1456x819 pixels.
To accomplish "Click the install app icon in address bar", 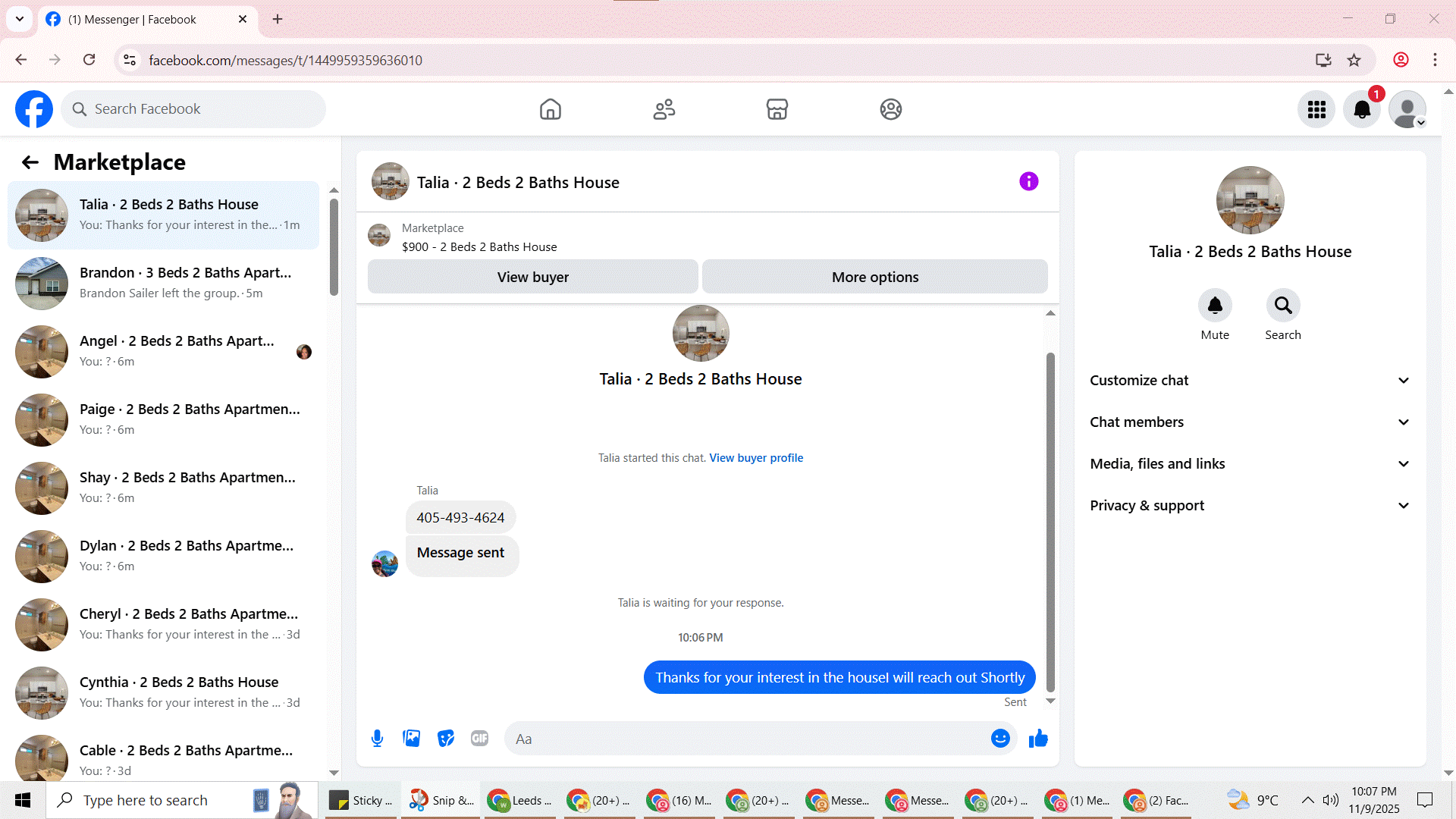I will coord(1323,60).
